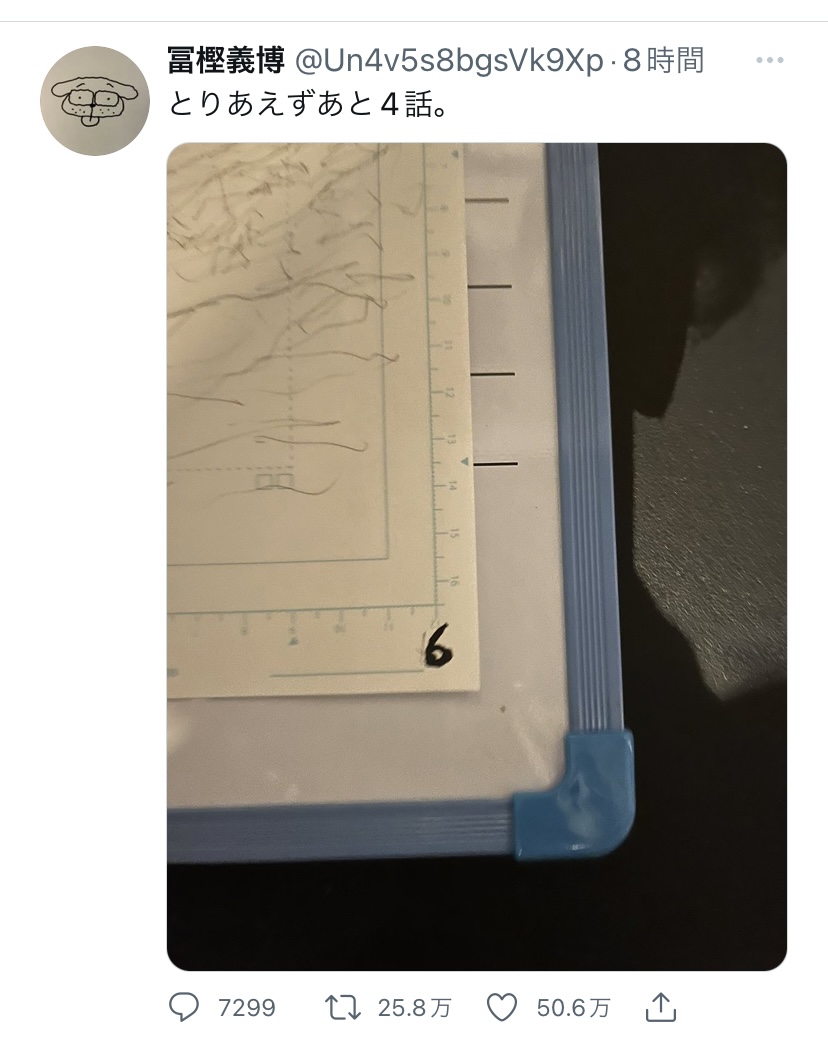The image size is (828, 1050).
Task: Open the three-dot more options menu
Action: point(769,60)
